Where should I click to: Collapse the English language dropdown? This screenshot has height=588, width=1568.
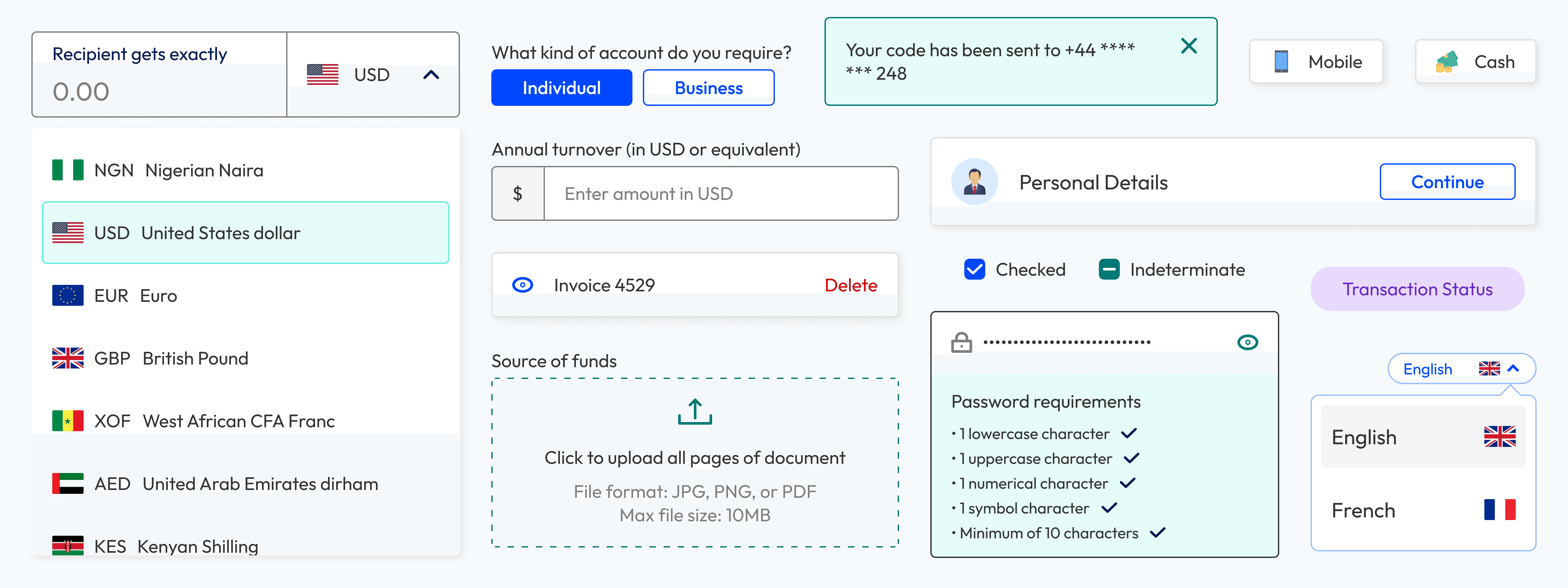pos(1513,368)
